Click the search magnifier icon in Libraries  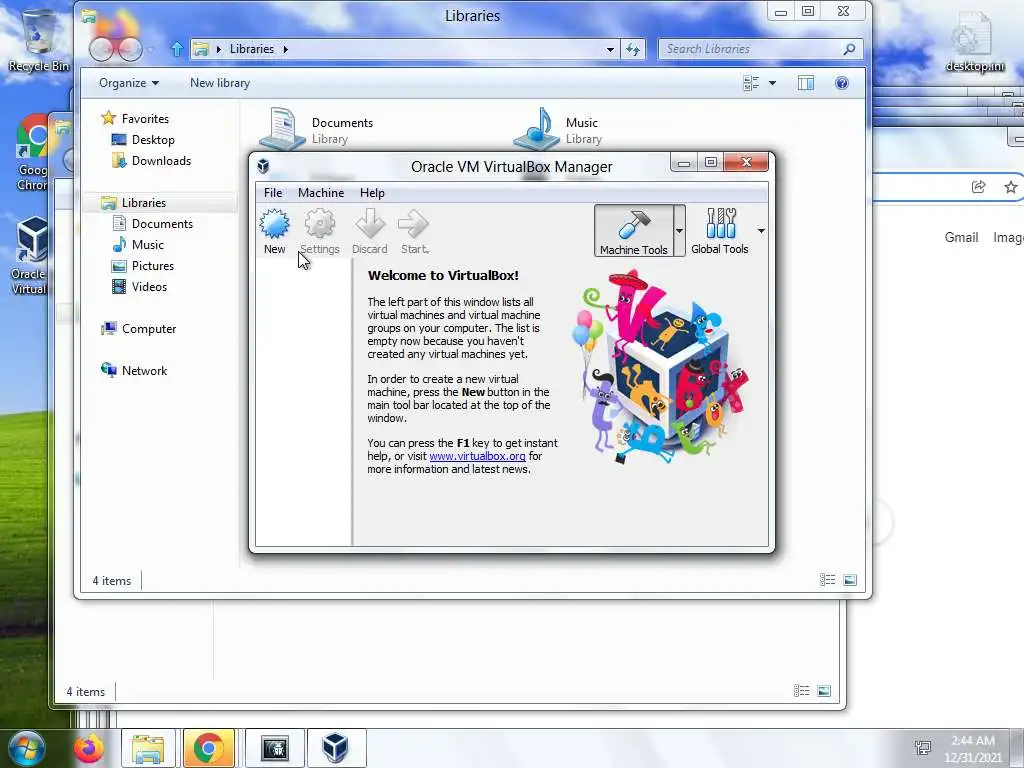849,49
